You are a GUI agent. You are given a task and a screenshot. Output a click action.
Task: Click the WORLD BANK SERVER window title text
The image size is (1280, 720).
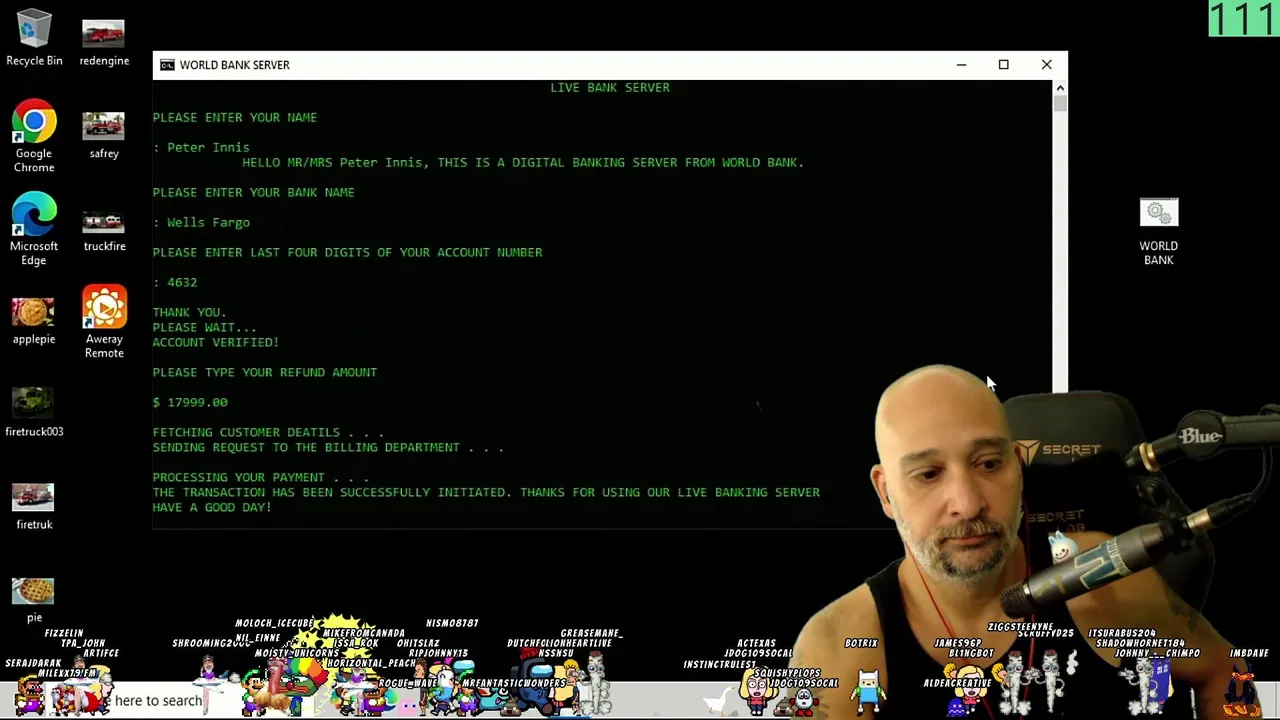tap(235, 65)
